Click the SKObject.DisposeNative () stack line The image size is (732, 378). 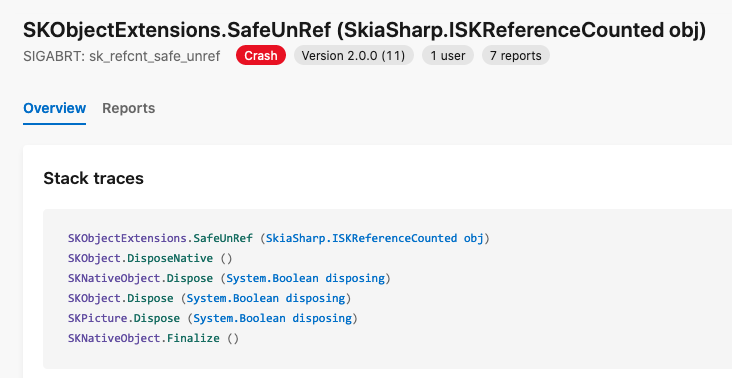pyautogui.click(x=150, y=258)
